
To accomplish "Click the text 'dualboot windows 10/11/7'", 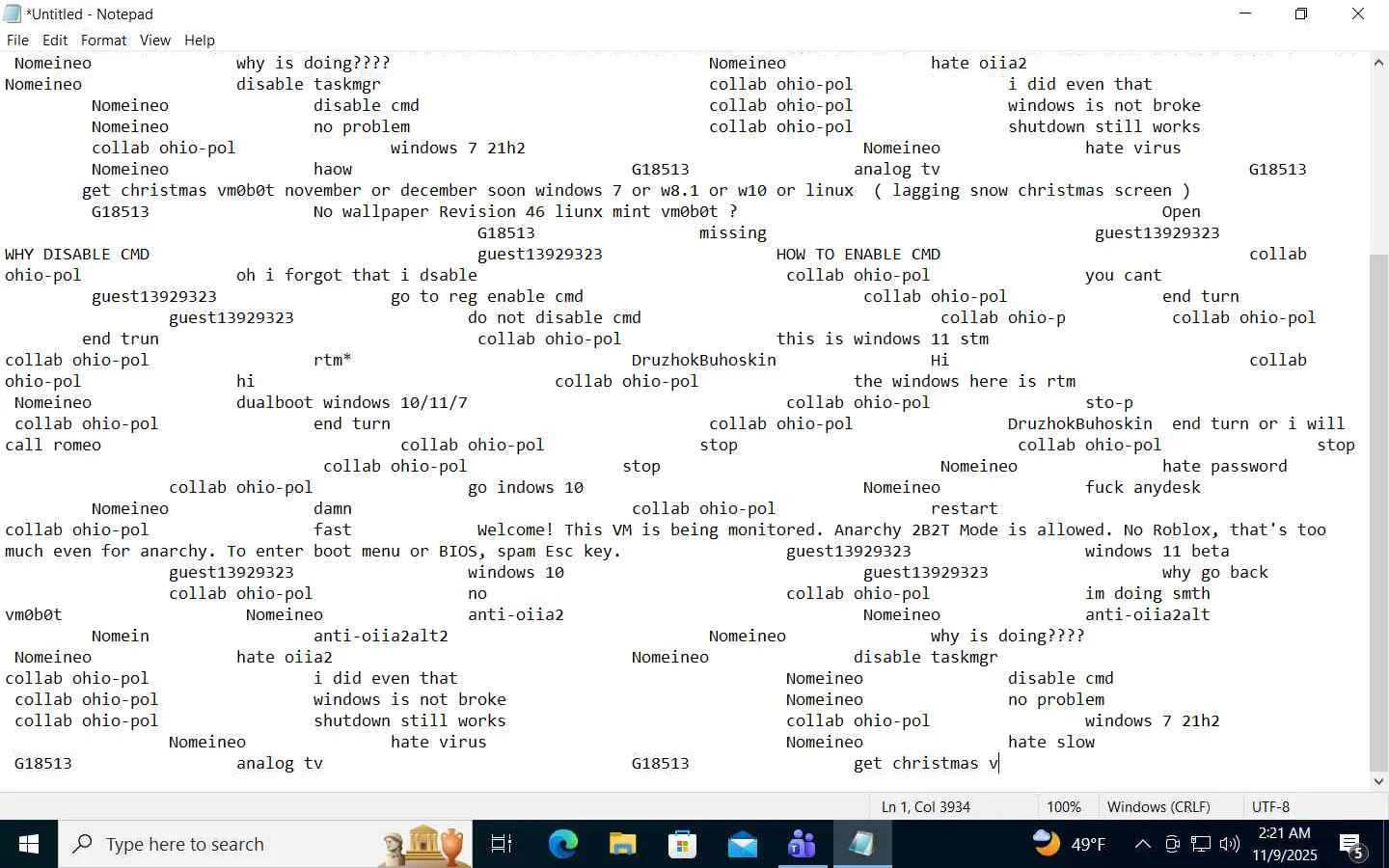I will pos(352,403).
